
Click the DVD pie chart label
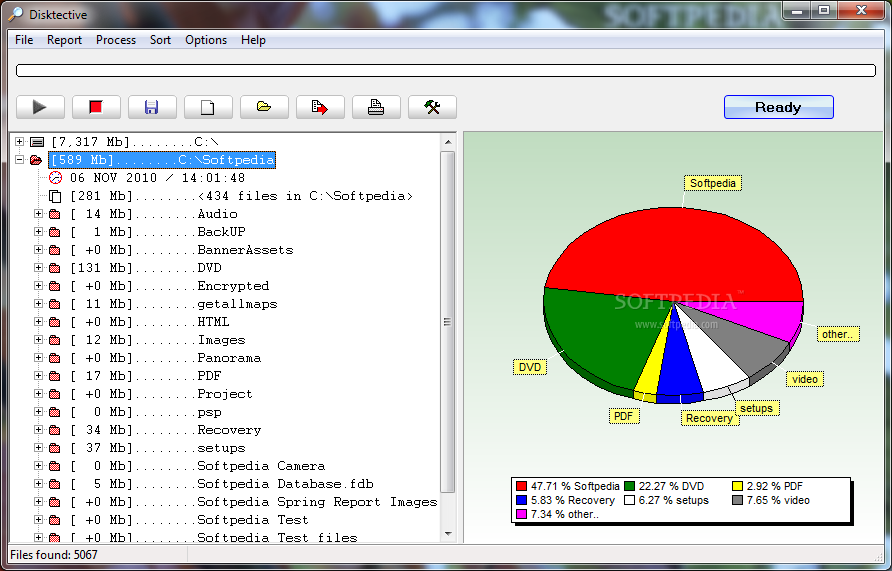pos(530,367)
